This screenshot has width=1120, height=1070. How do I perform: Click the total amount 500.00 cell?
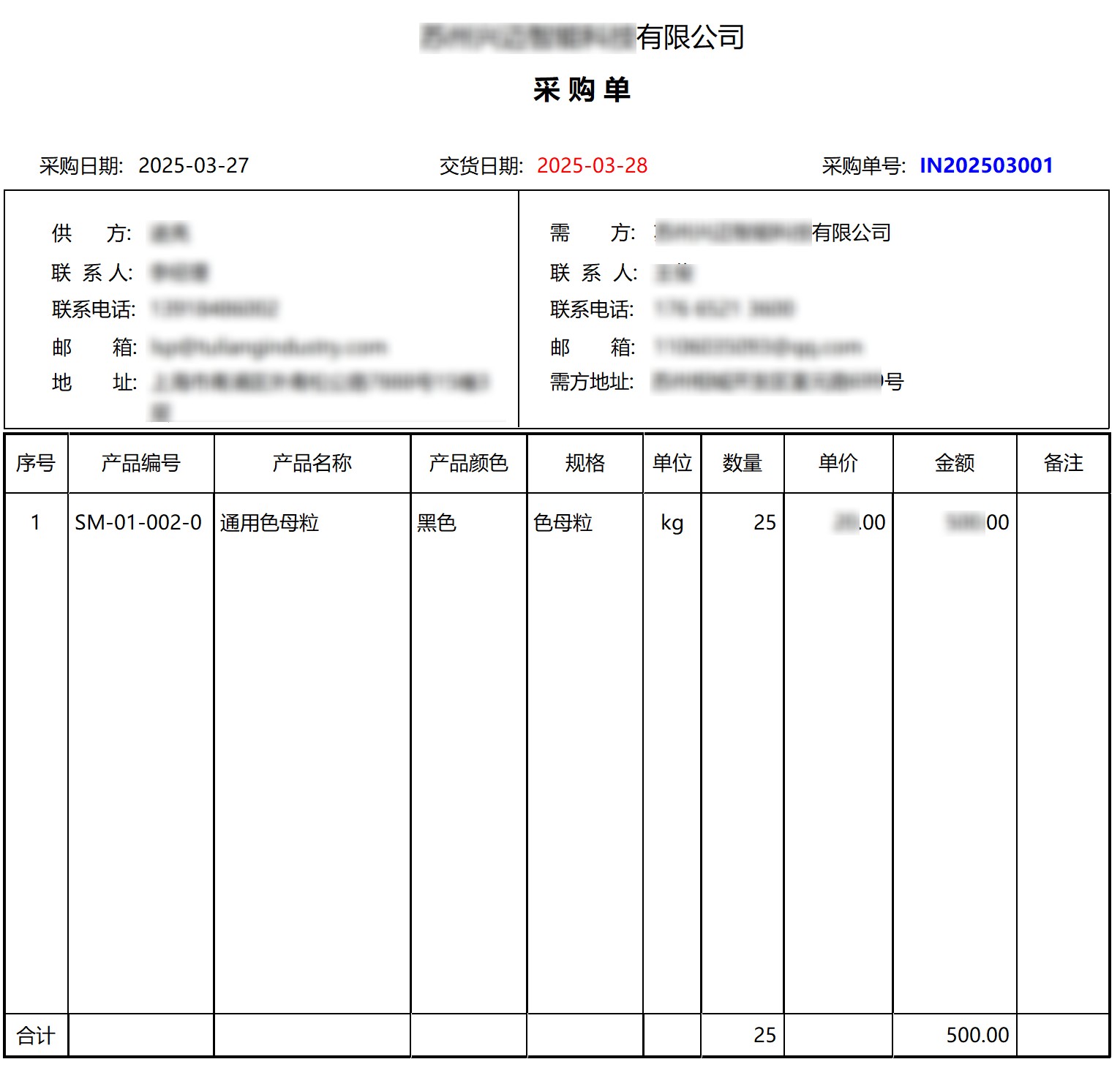[977, 1035]
